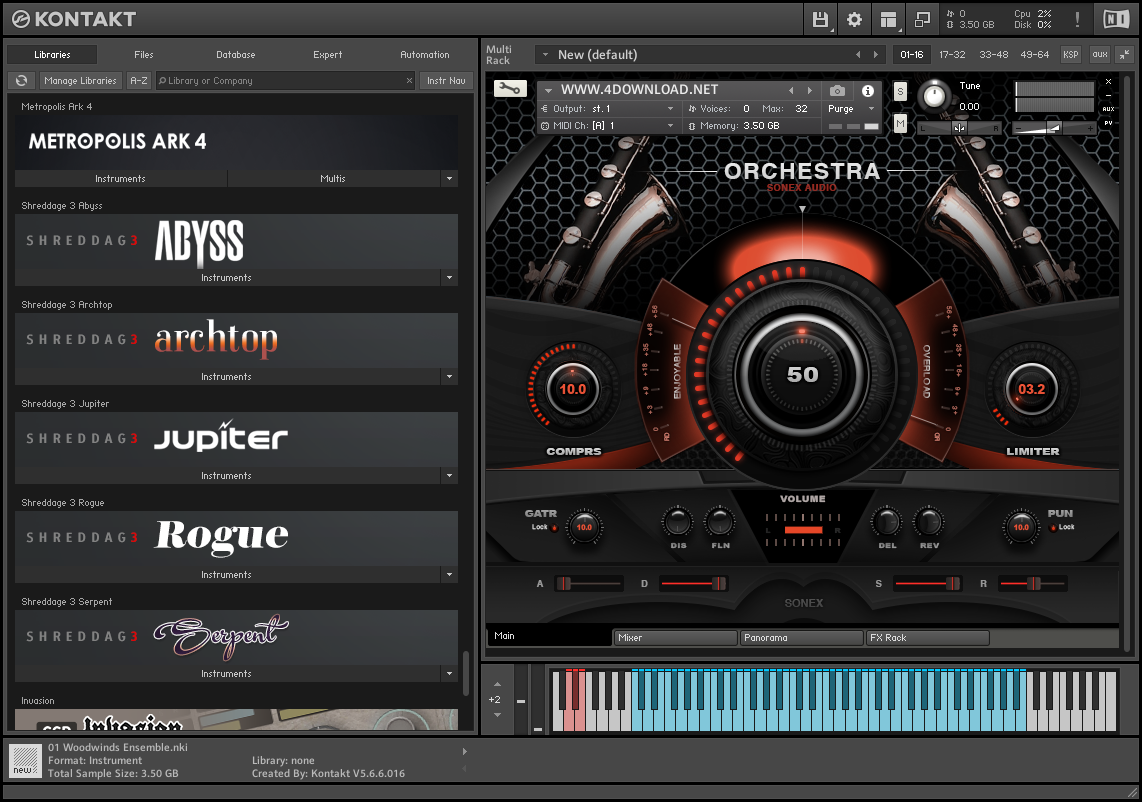Expand Metropolis Ark 4 options arrow
Viewport: 1142px width, 802px height.
click(x=449, y=178)
